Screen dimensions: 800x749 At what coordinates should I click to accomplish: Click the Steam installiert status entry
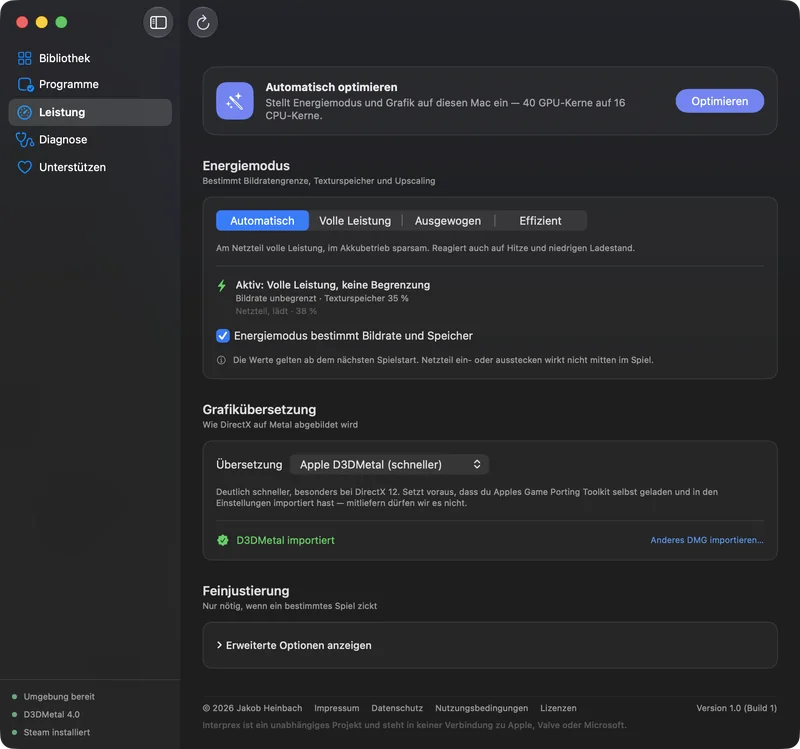click(51, 733)
